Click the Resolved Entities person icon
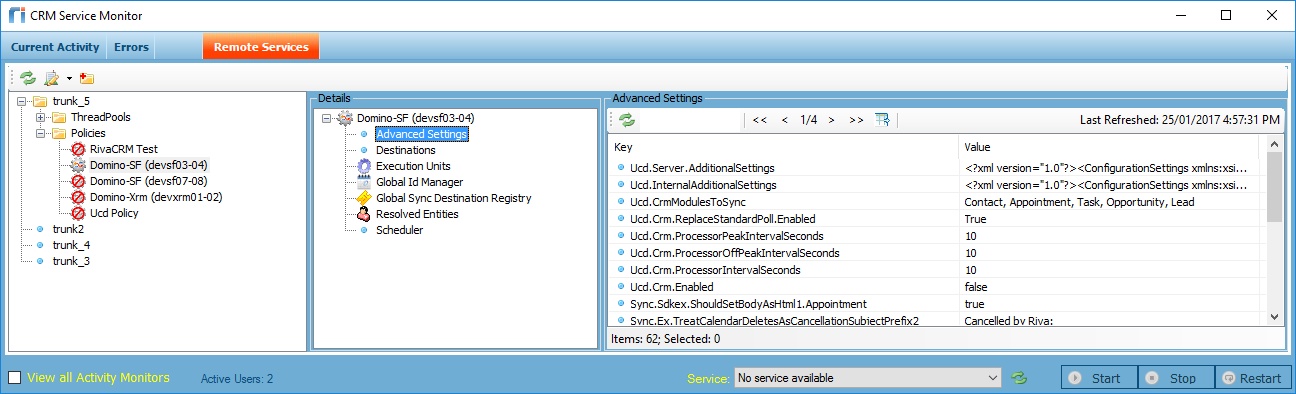The image size is (1296, 394). click(x=364, y=214)
